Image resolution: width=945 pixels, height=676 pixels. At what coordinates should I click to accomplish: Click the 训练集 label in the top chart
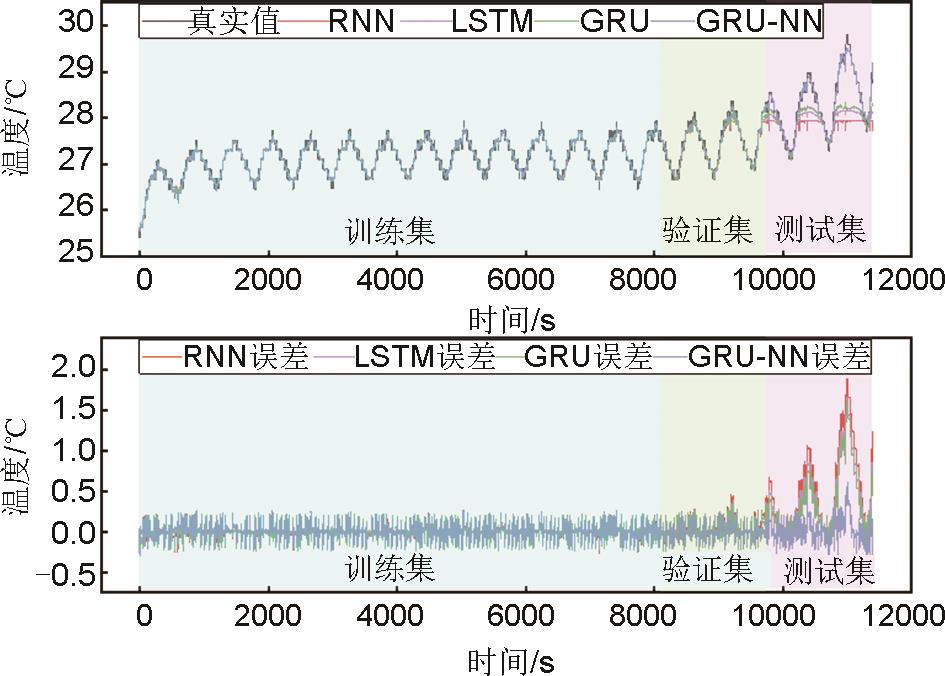[390, 232]
